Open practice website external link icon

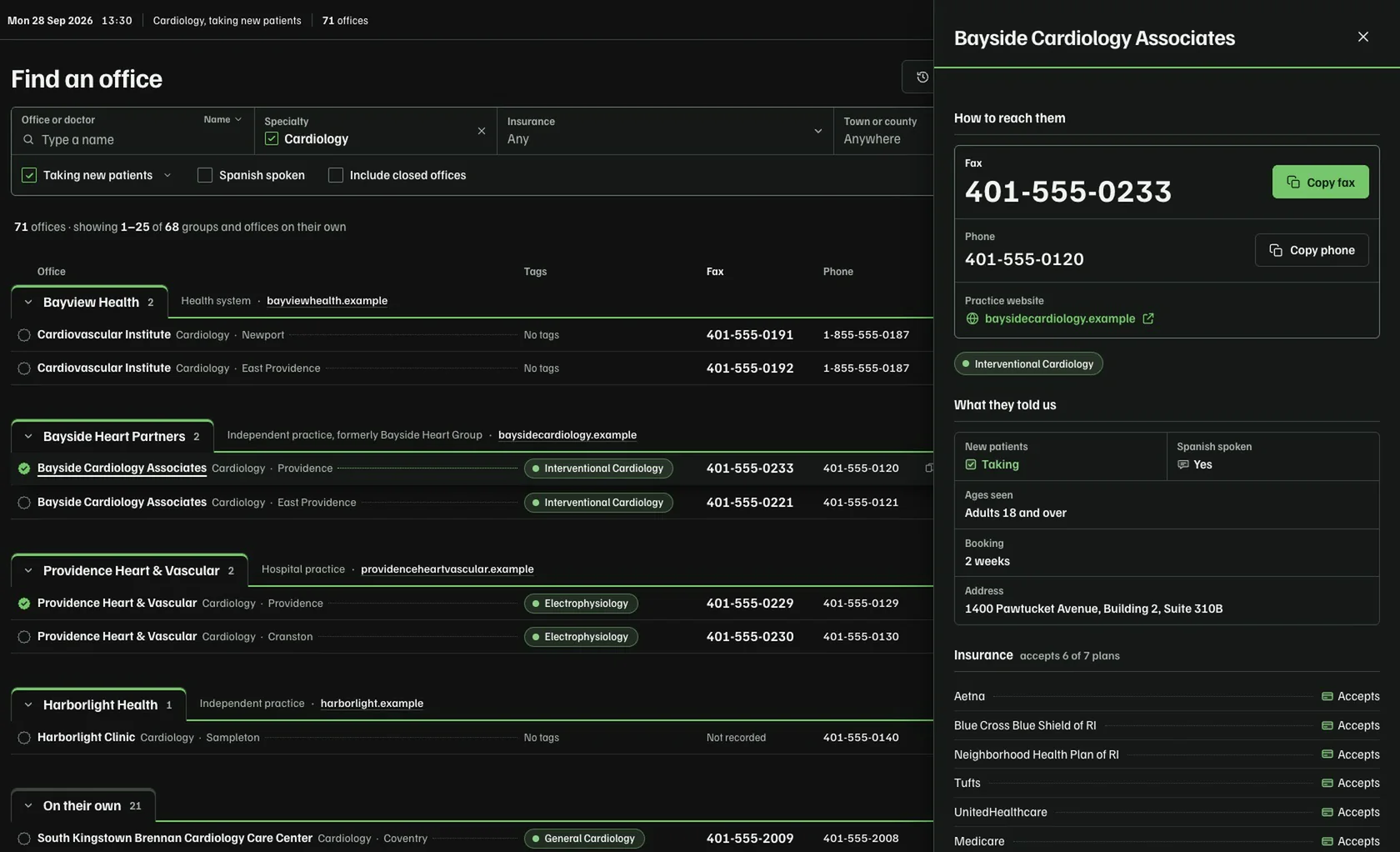coord(1147,318)
